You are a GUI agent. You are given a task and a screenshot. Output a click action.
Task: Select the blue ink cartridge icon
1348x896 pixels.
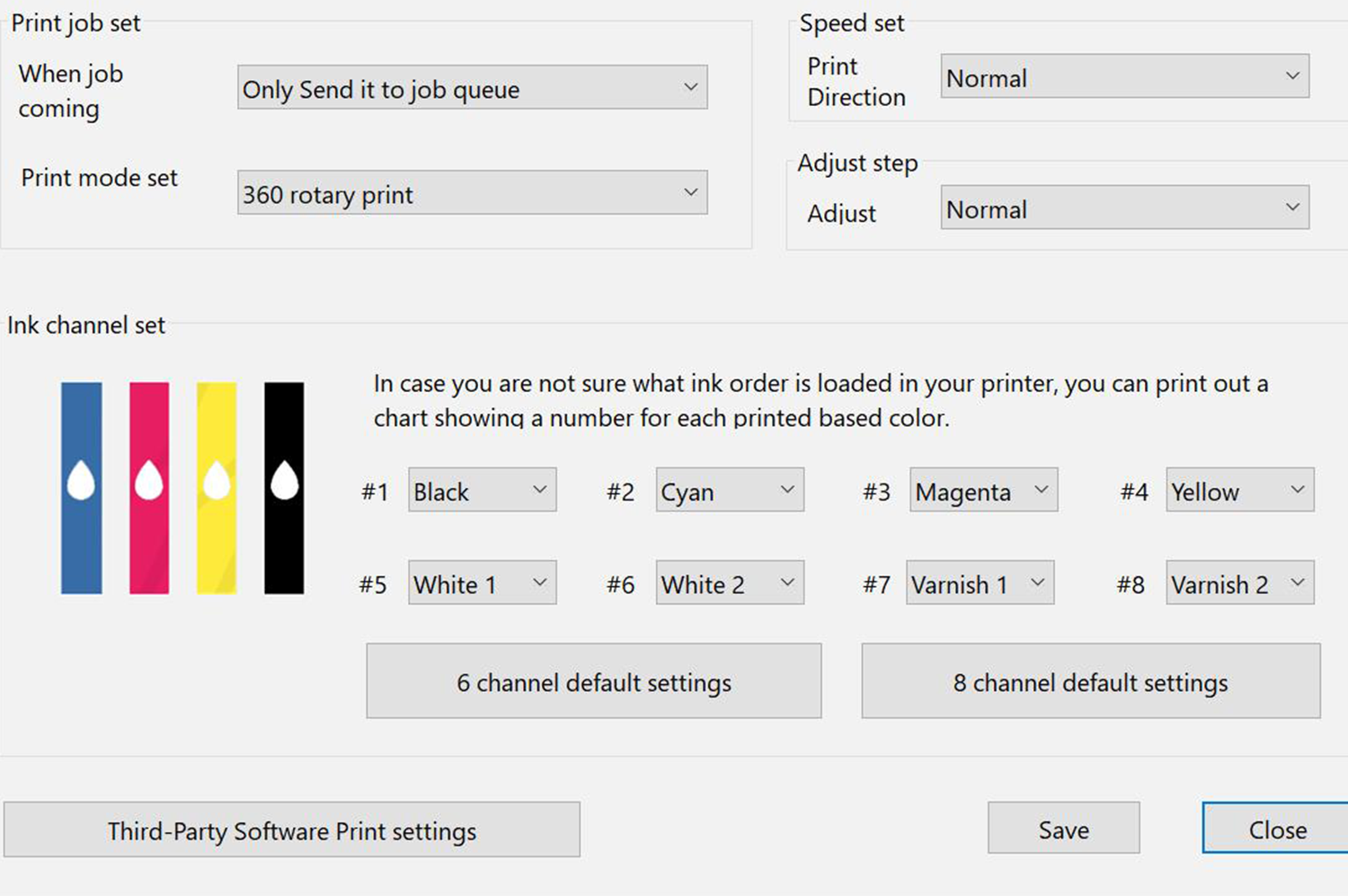(80, 488)
